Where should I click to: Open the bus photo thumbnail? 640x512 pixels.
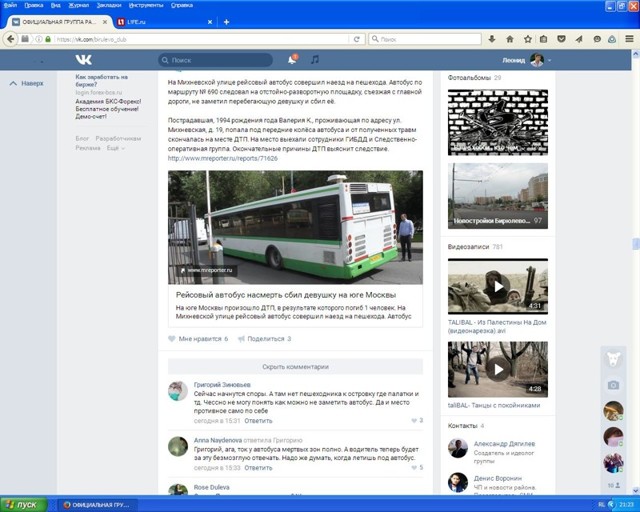[x=296, y=227]
